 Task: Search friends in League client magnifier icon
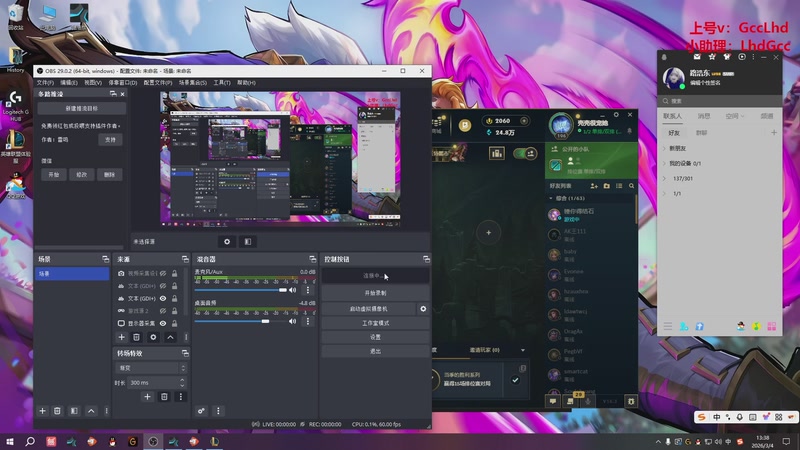pos(632,186)
